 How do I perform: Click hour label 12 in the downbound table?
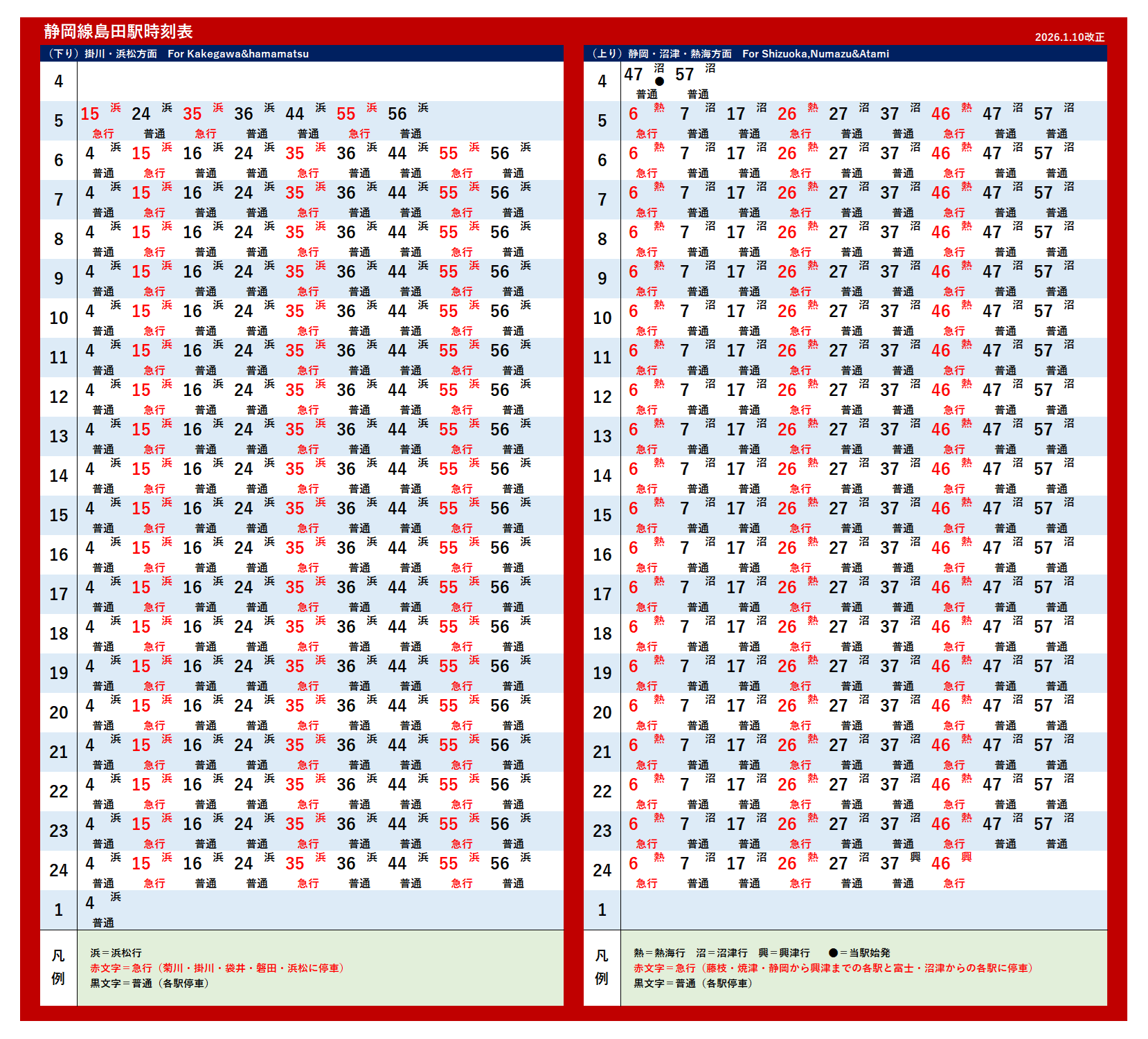pos(59,397)
